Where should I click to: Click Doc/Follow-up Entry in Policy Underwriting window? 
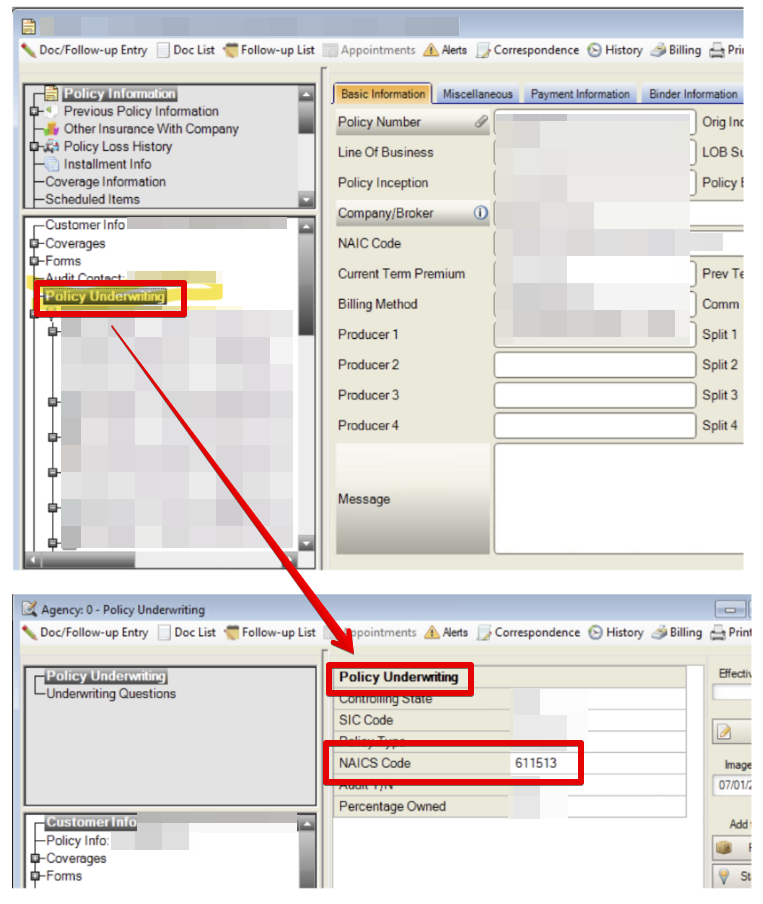(85, 632)
